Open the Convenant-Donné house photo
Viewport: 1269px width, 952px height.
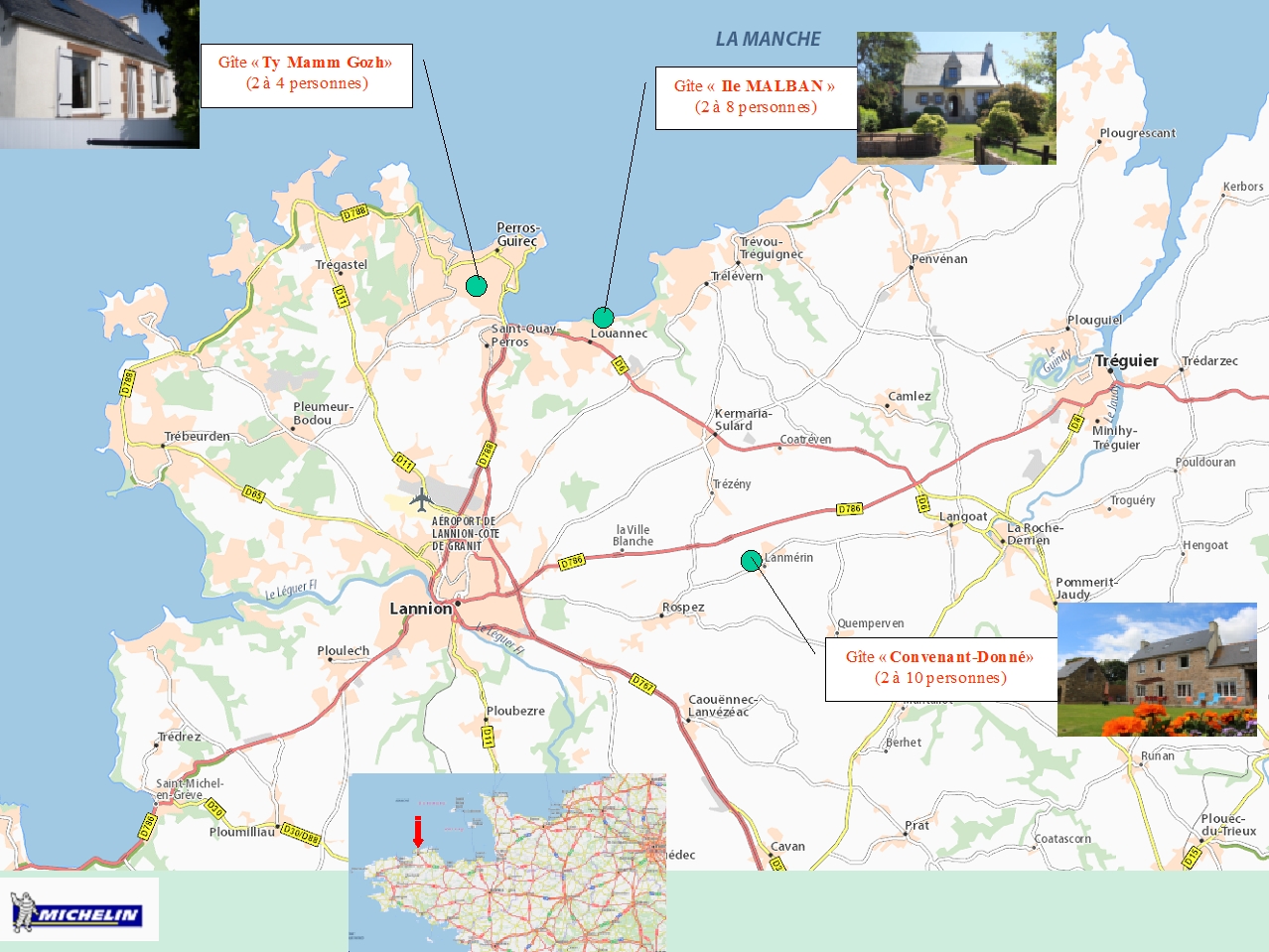[x=1157, y=669]
